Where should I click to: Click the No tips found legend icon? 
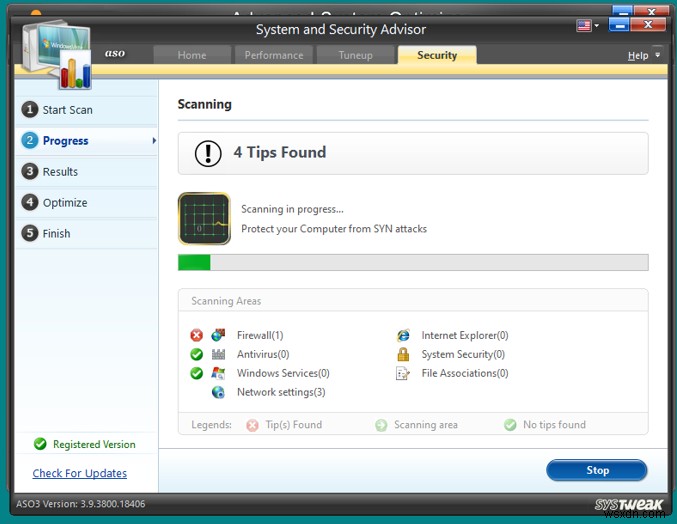(510, 425)
